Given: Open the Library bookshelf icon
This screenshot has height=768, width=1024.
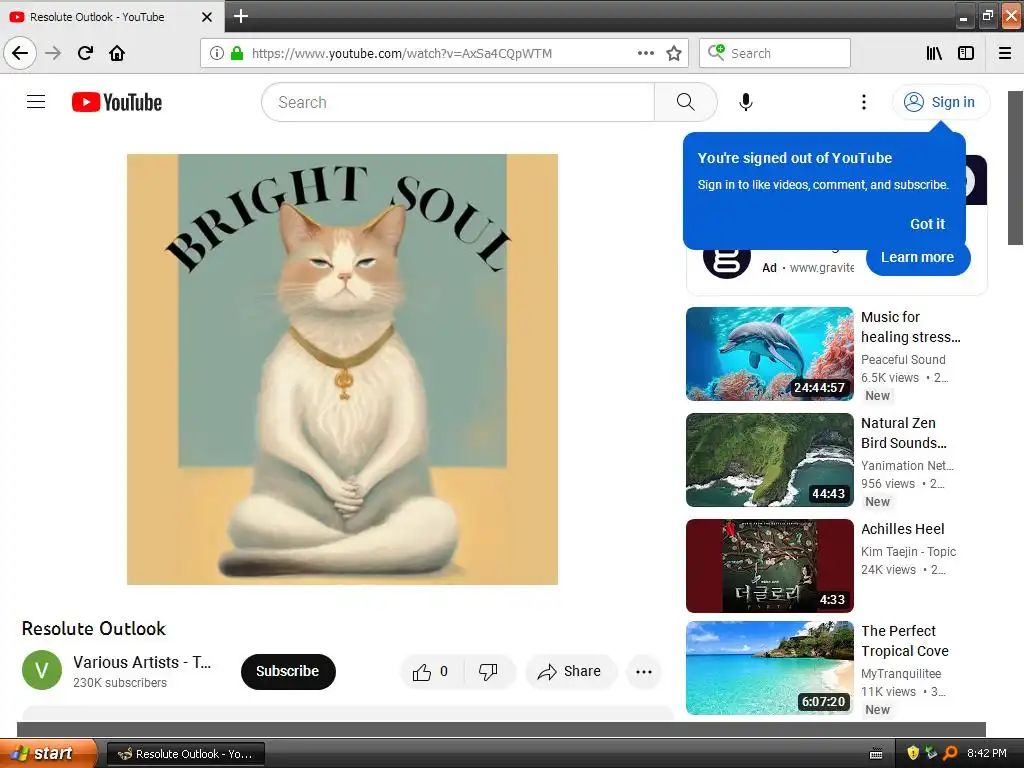Looking at the screenshot, I should coord(934,53).
